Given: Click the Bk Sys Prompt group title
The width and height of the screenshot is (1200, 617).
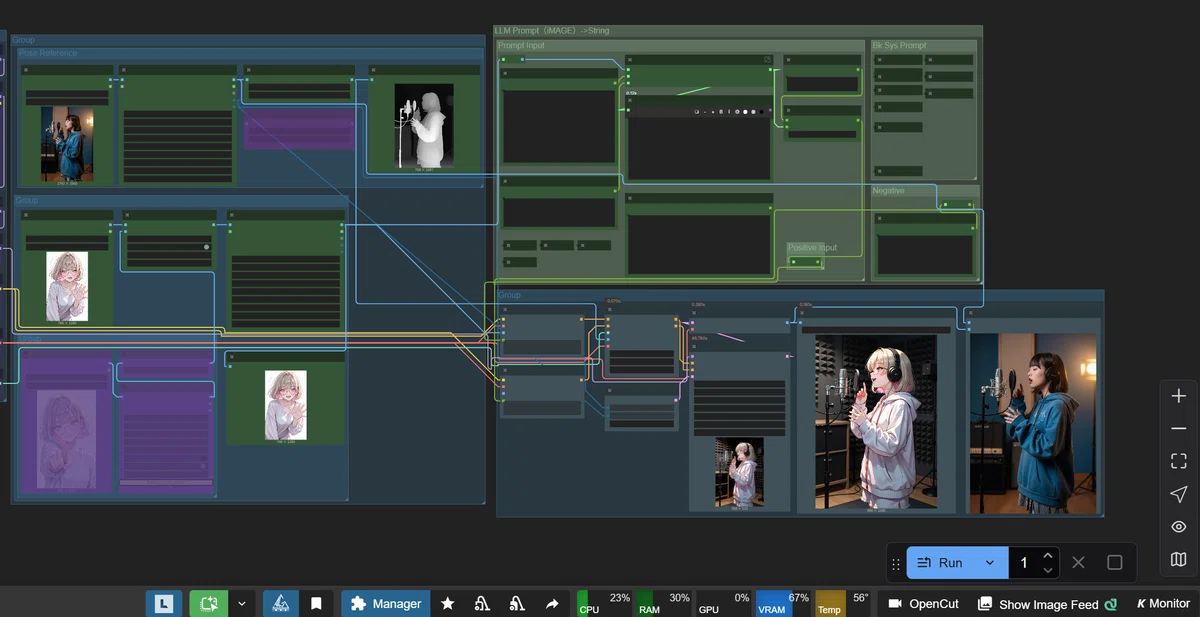Looking at the screenshot, I should click(x=900, y=46).
